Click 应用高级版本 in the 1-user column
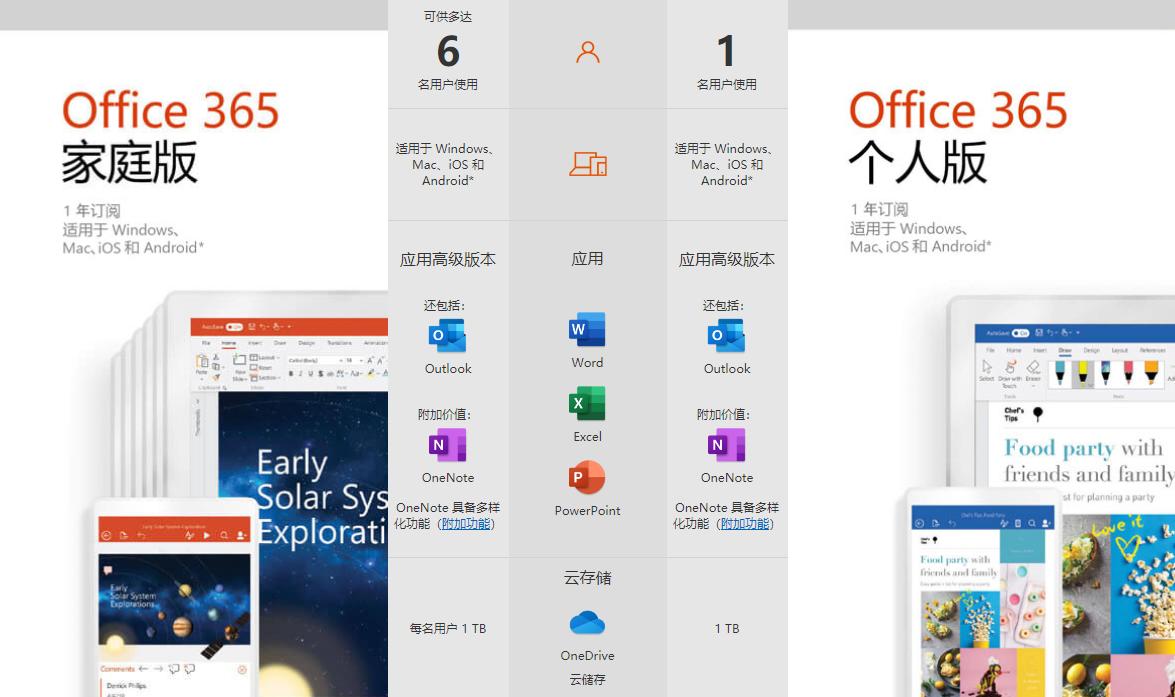The height and width of the screenshot is (697, 1175). click(727, 260)
